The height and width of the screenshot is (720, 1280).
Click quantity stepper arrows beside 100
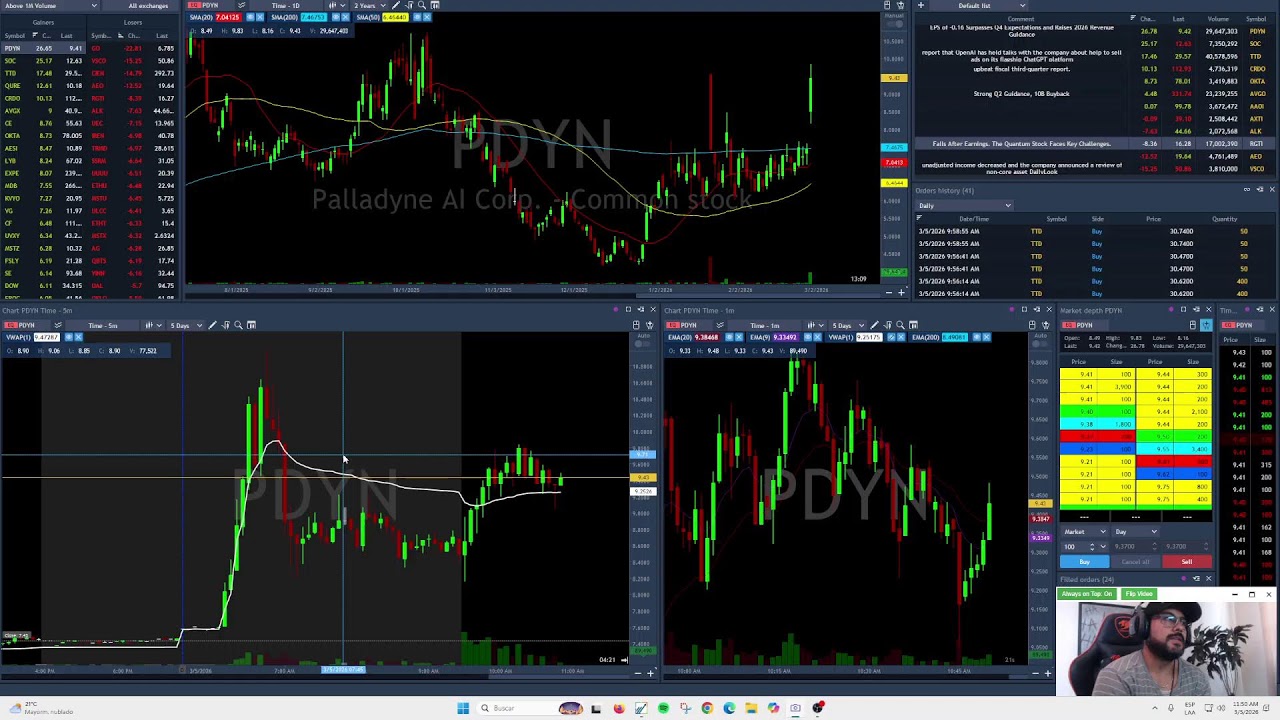point(1092,547)
